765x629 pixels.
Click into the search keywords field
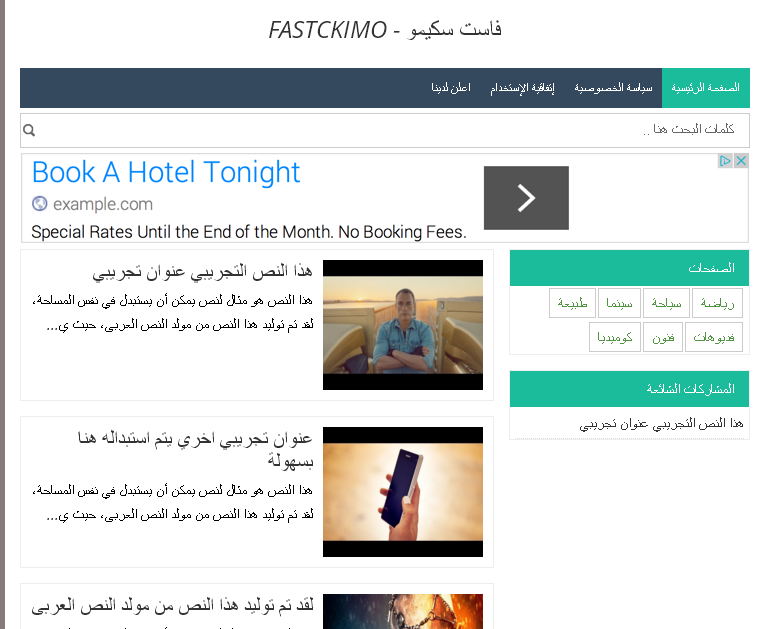click(384, 130)
